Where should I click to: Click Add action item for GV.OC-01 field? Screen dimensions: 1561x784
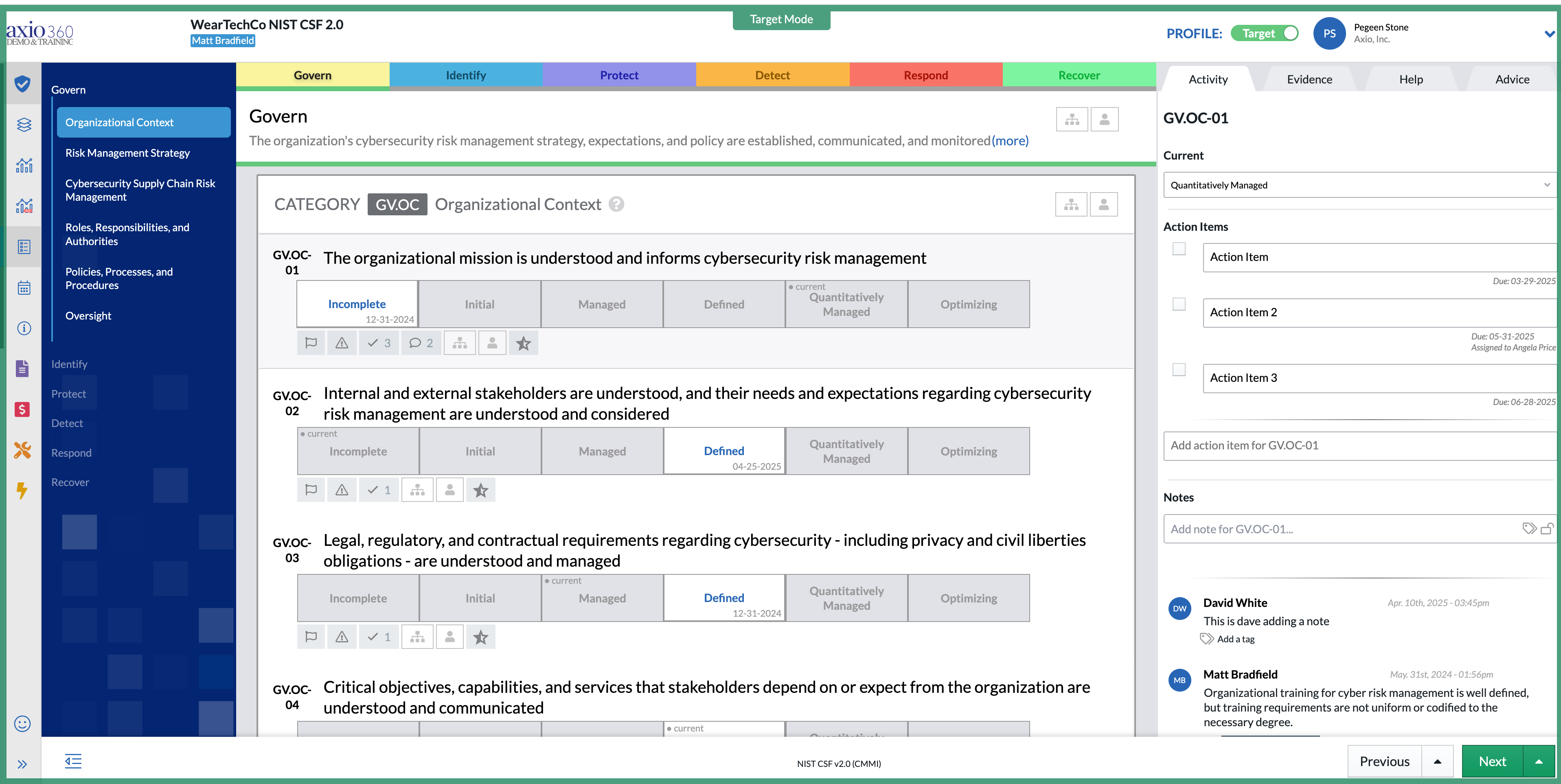[1360, 445]
